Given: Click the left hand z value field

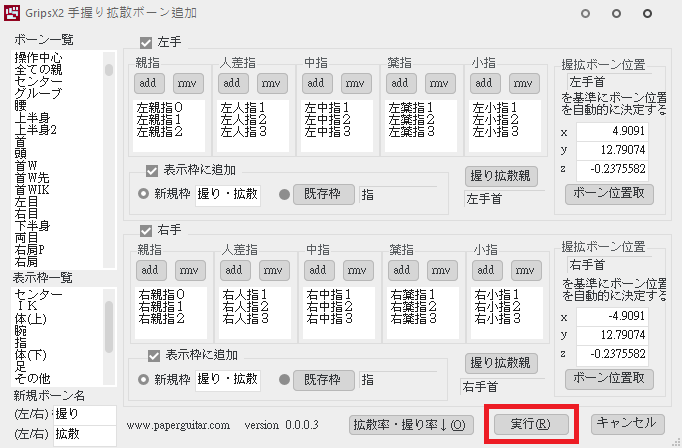Looking at the screenshot, I should click(612, 169).
